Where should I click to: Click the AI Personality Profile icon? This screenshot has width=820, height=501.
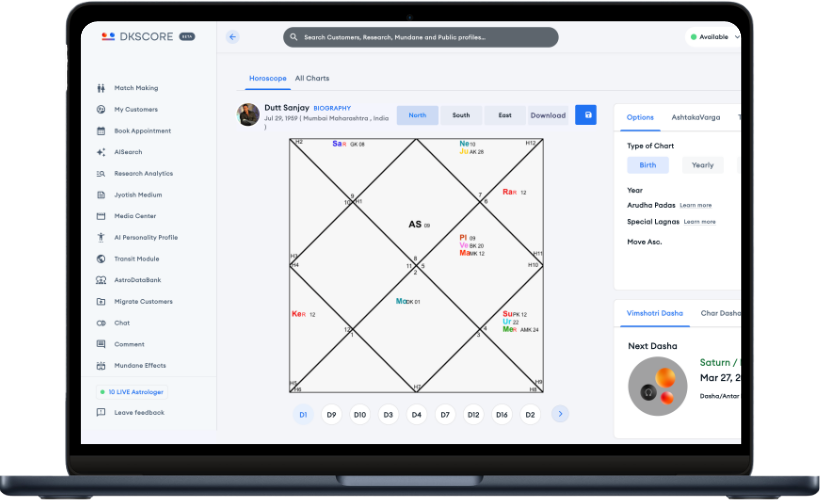click(x=101, y=237)
